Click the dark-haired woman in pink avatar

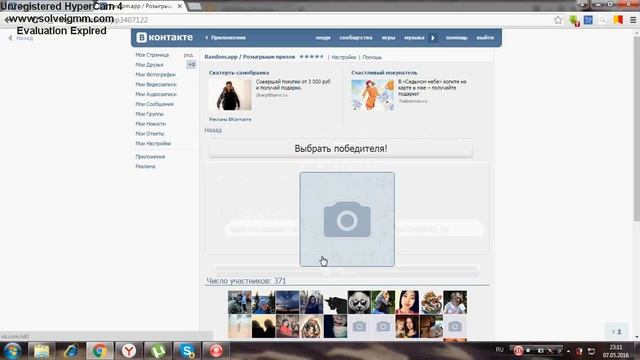(407, 302)
